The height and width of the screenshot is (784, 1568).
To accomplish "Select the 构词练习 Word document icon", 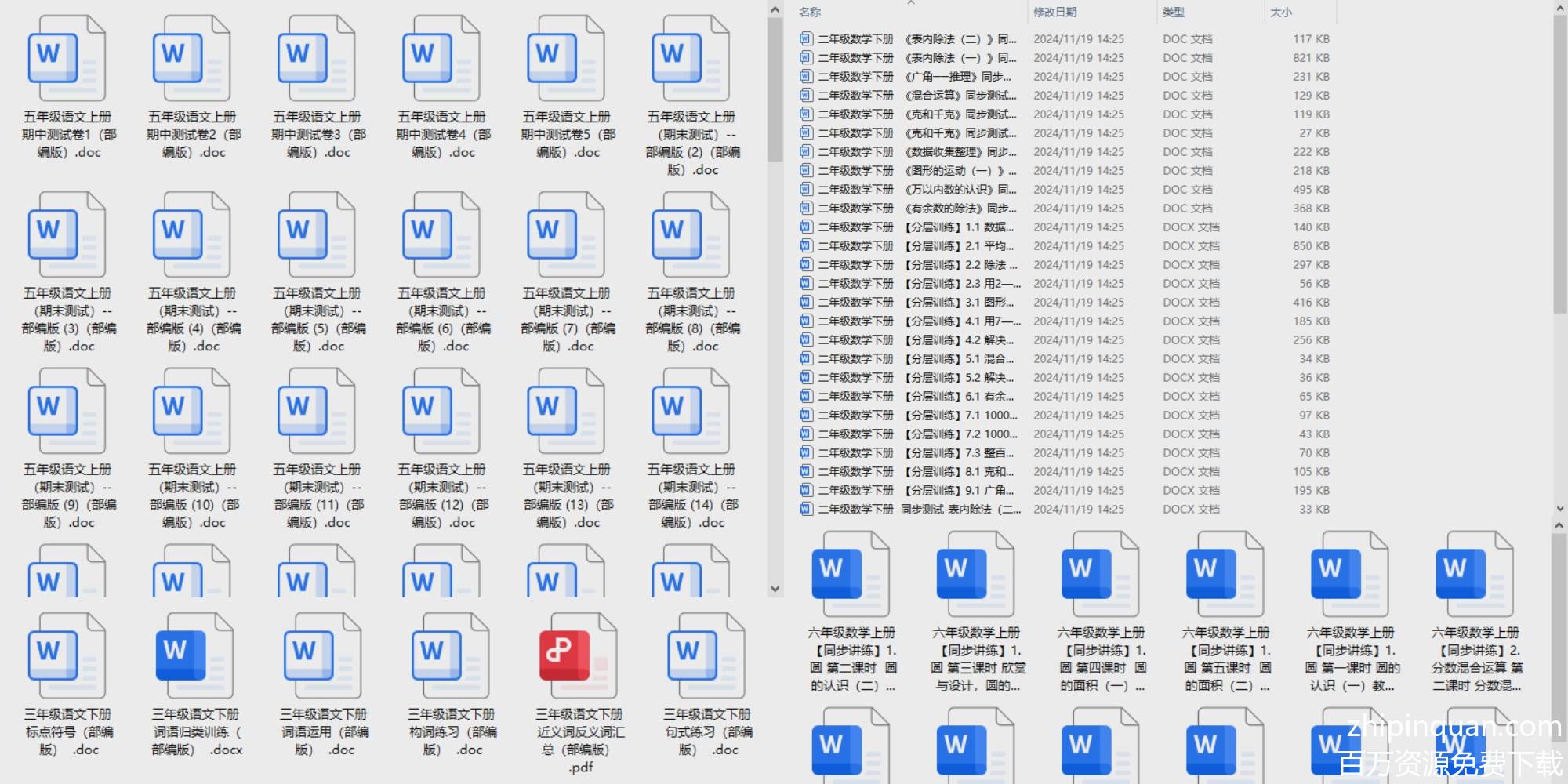I will [x=450, y=655].
